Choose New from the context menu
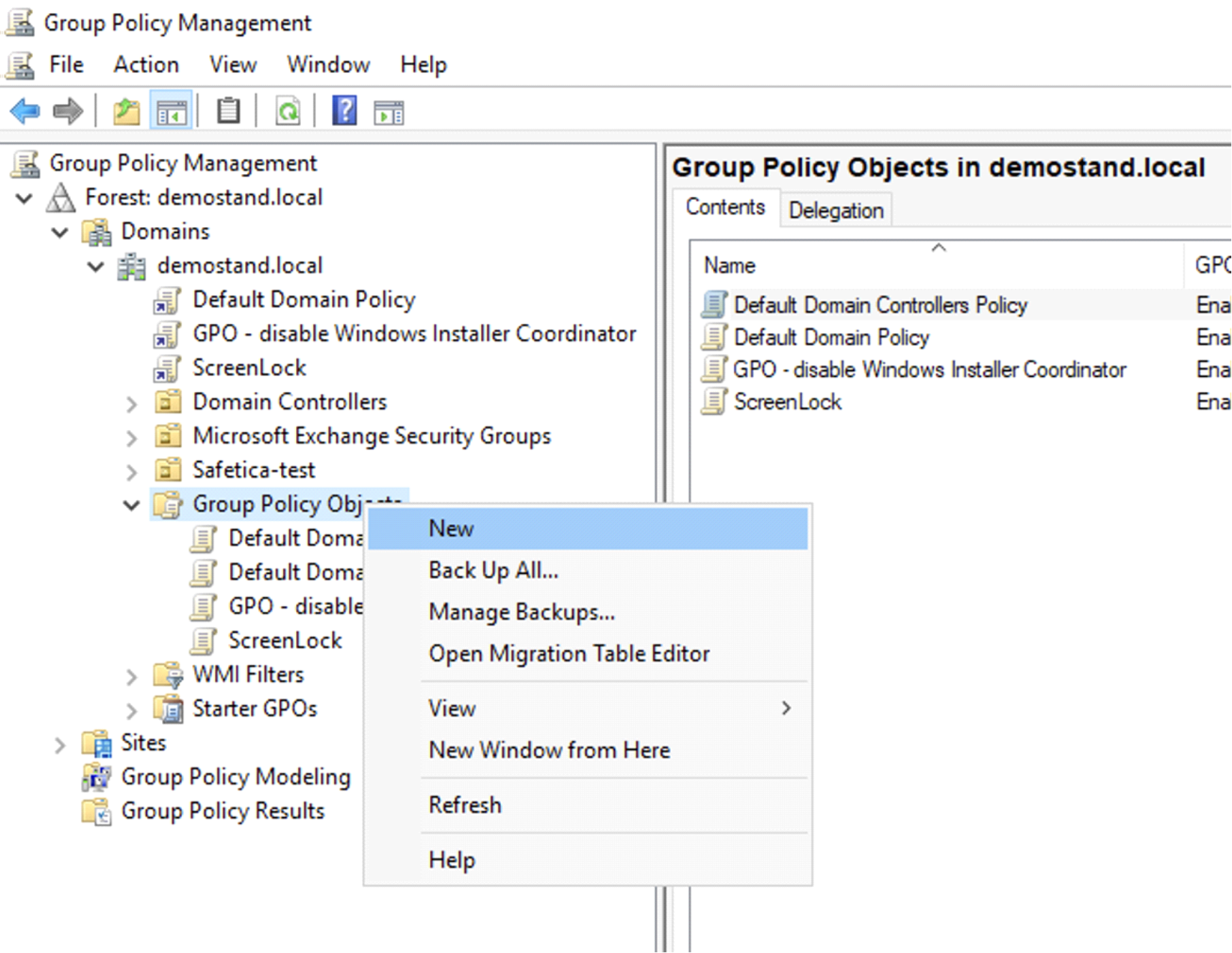 [x=452, y=529]
